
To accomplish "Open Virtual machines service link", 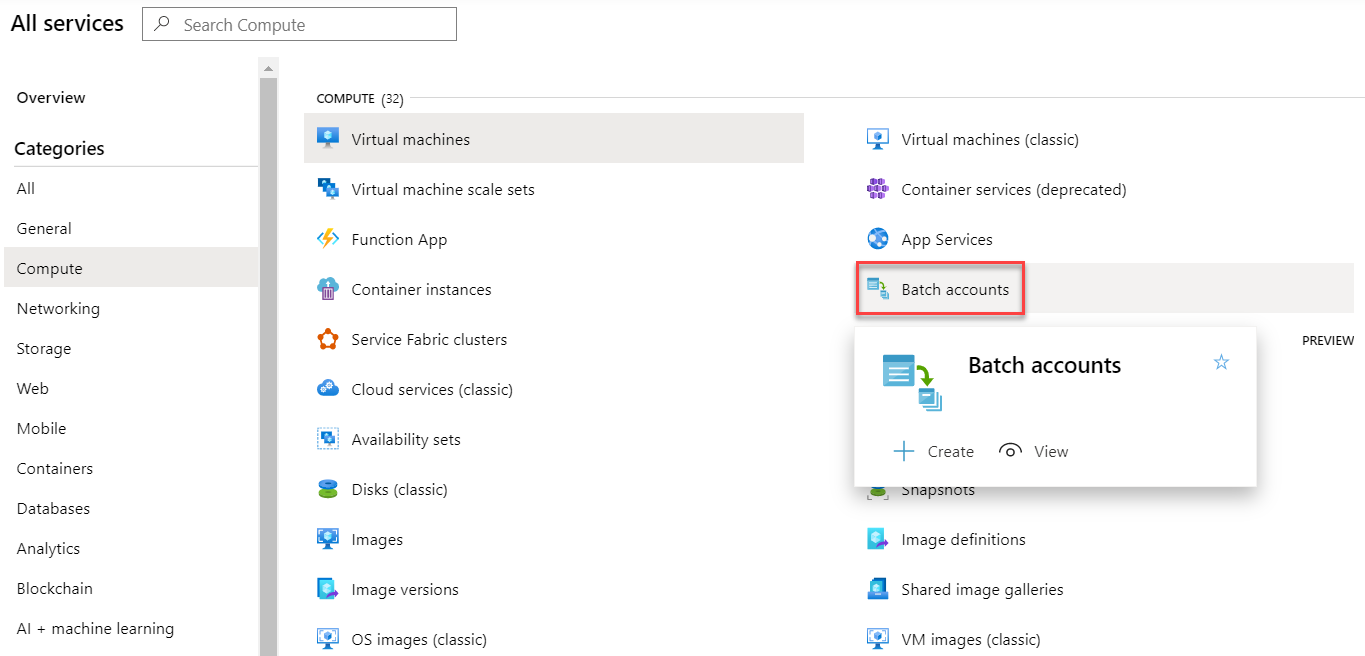I will (411, 139).
